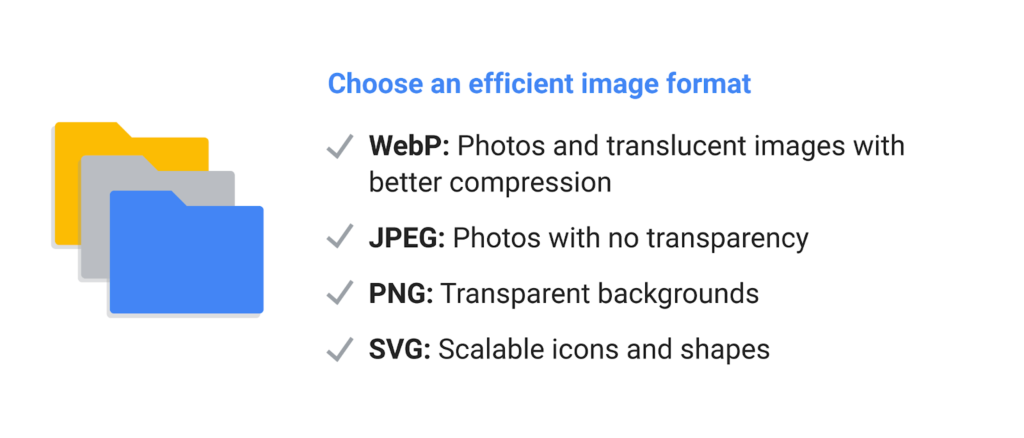Click the 'Scalable icons and shapes' description

(604, 351)
